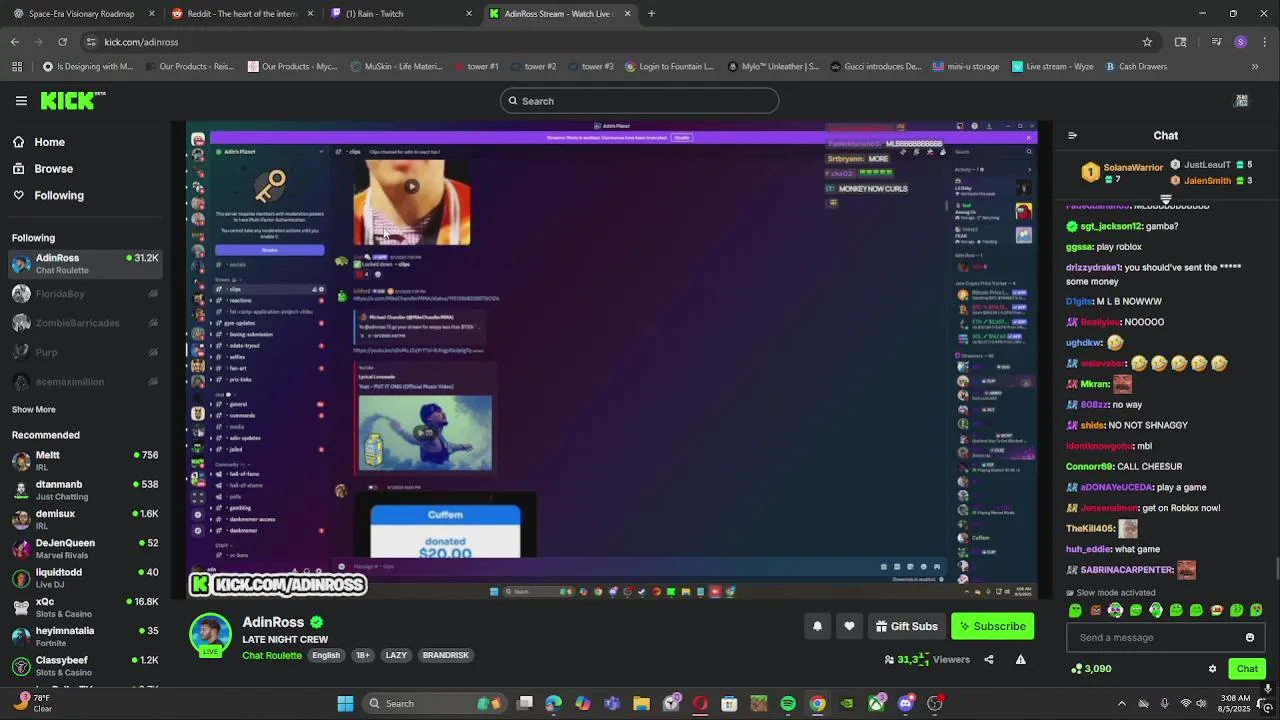Click the Gift Subs button

(907, 627)
